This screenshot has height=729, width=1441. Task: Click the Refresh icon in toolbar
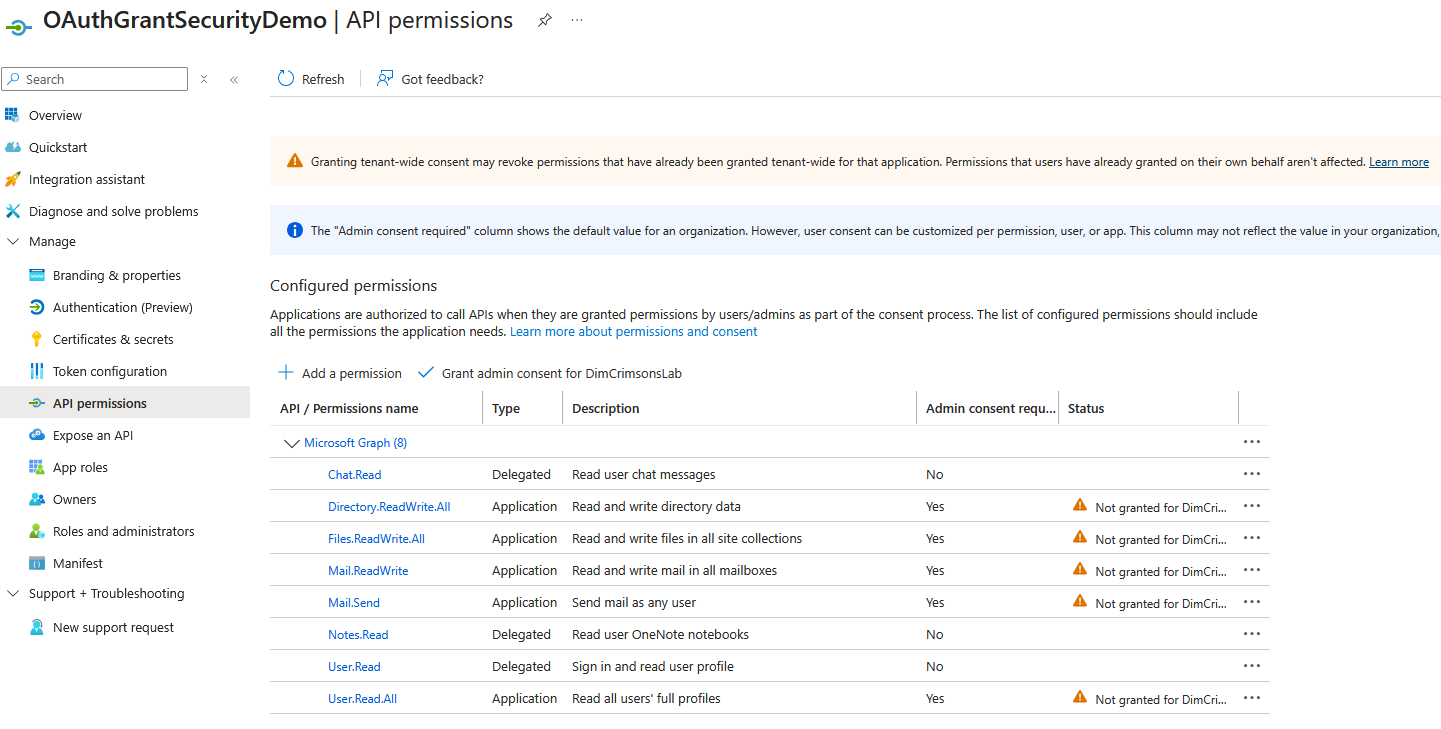286,79
